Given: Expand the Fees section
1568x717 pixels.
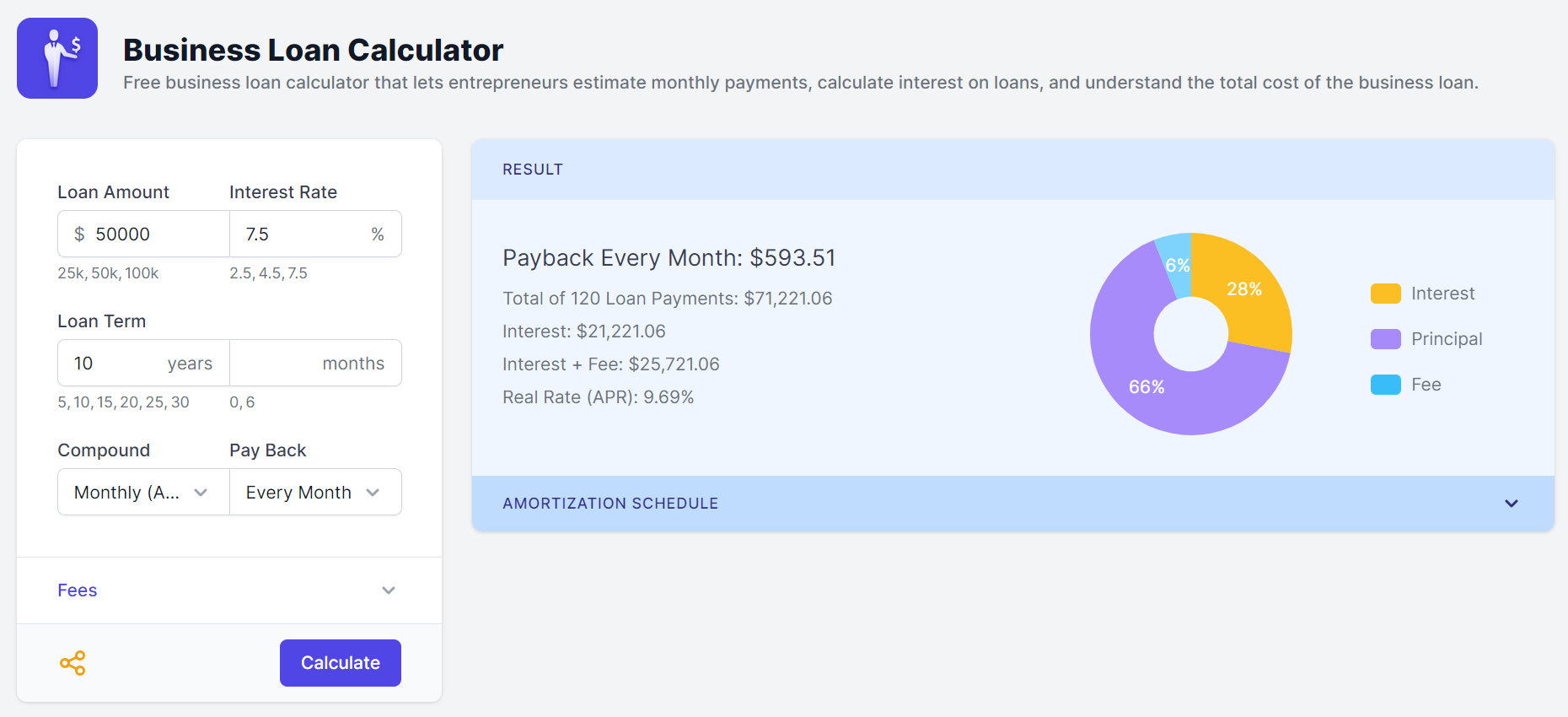Looking at the screenshot, I should [x=228, y=590].
